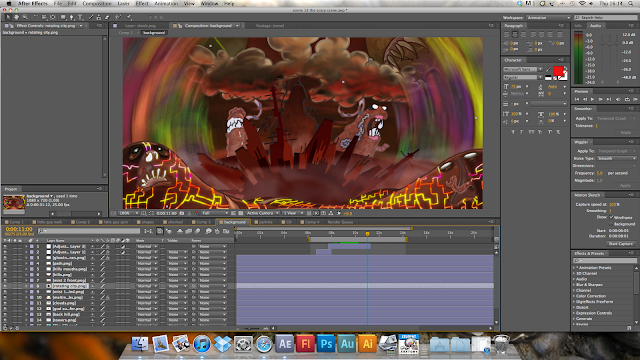
Task: Play the preview
Action: point(593,99)
